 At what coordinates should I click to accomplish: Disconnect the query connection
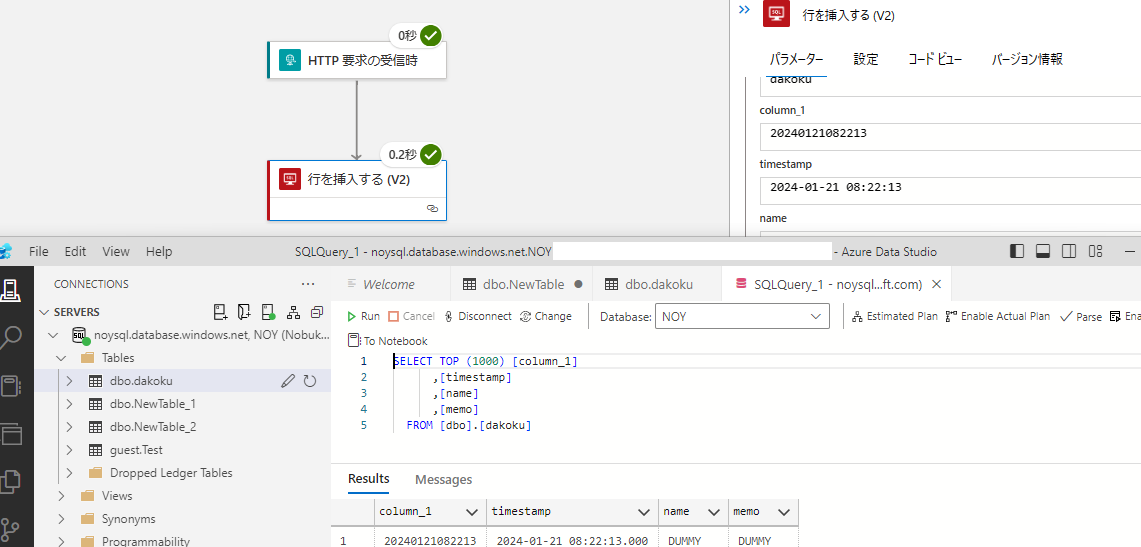(478, 316)
